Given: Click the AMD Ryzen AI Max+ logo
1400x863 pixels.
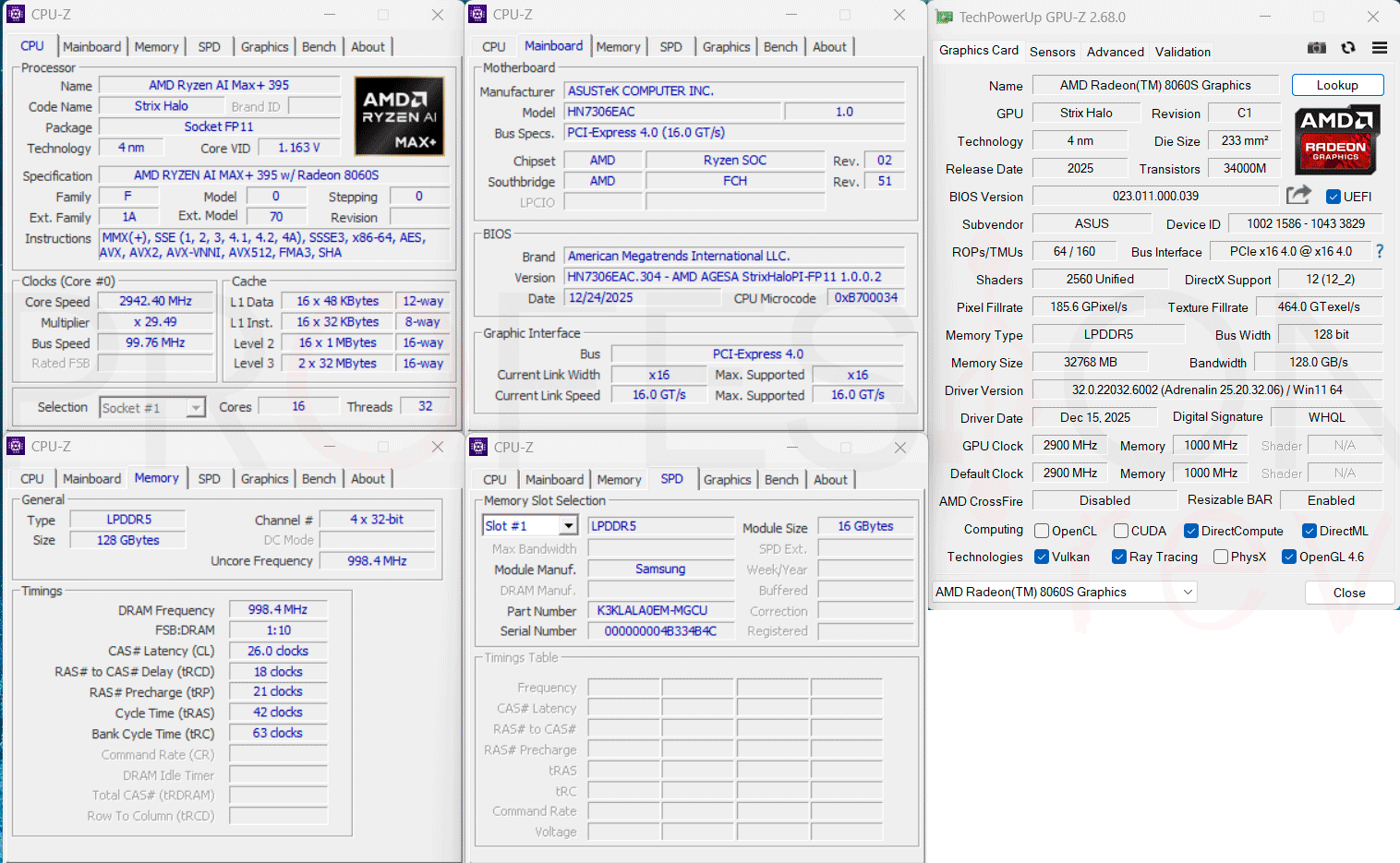Looking at the screenshot, I should point(400,115).
